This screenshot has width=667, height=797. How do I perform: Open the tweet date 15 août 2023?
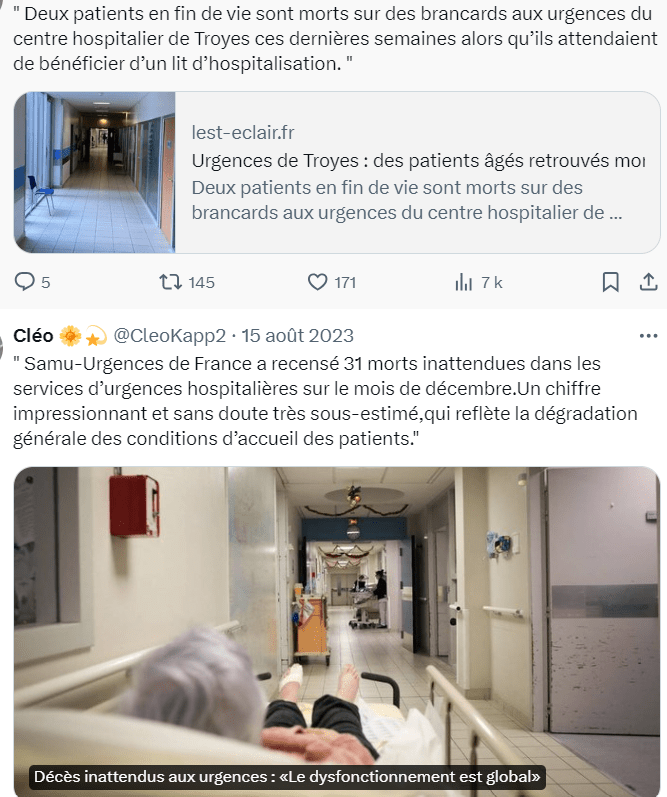point(297,336)
